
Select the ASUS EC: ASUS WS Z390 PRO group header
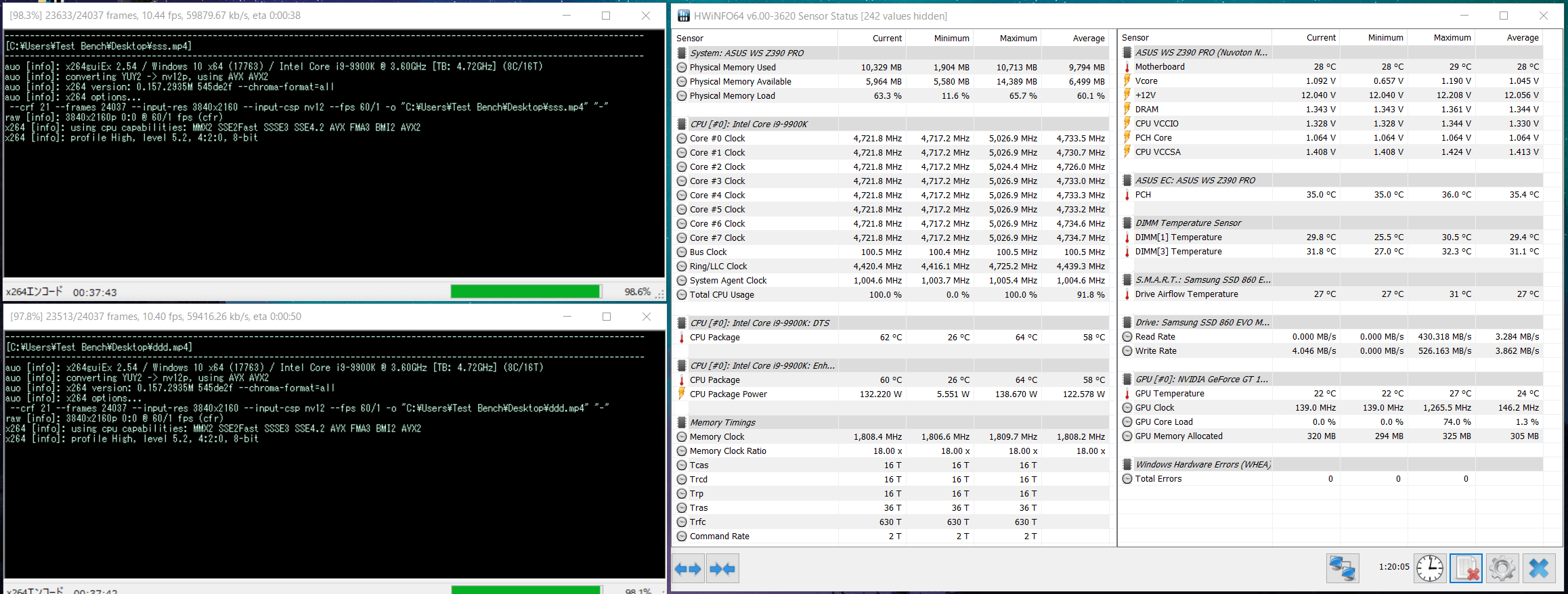[1331, 180]
